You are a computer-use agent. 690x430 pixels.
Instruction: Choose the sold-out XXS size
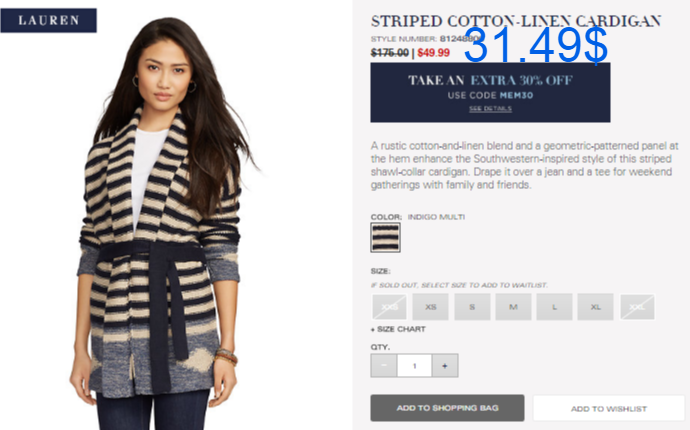(389, 307)
